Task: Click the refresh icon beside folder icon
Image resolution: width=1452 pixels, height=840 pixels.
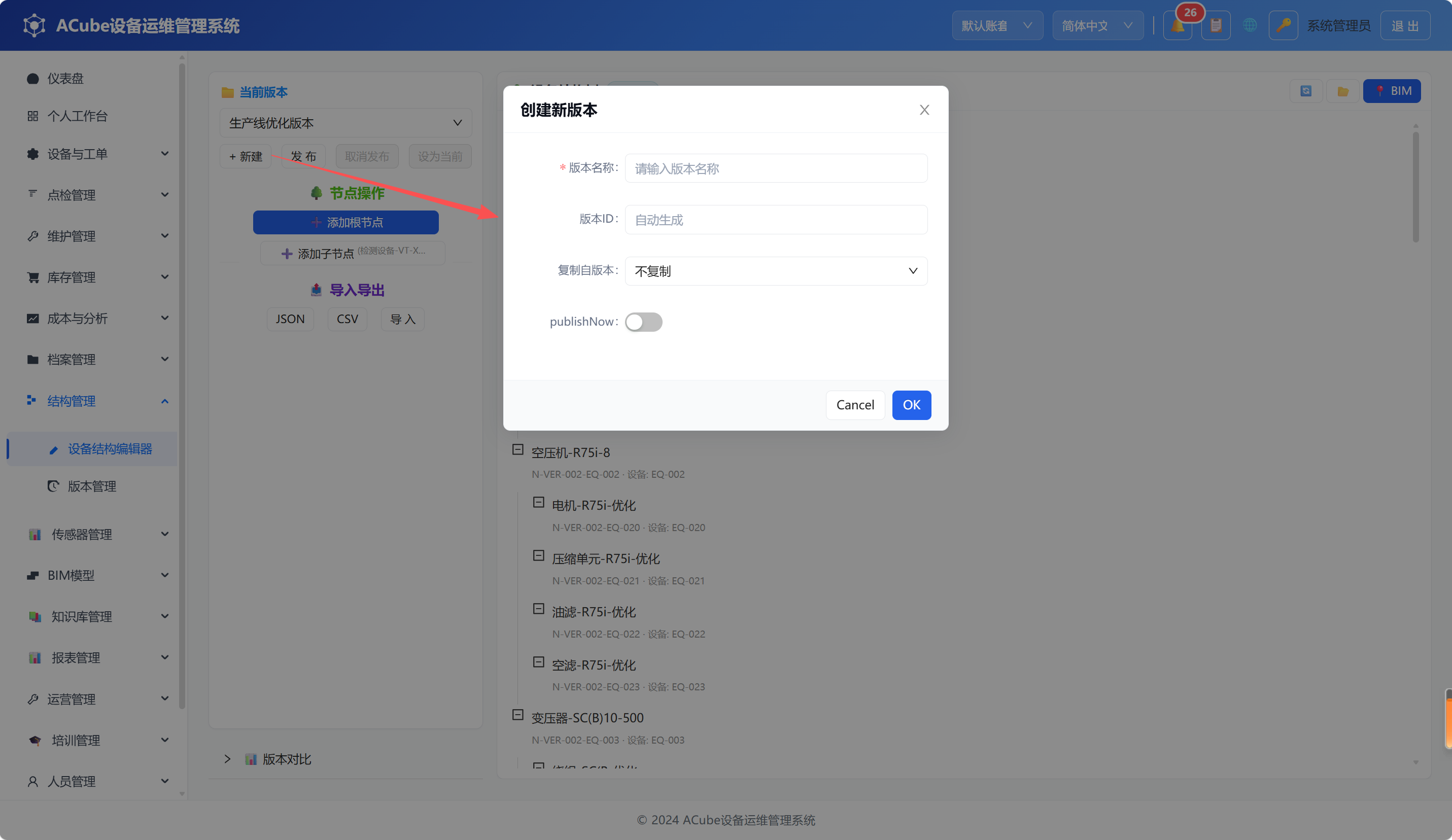Action: 1306,91
